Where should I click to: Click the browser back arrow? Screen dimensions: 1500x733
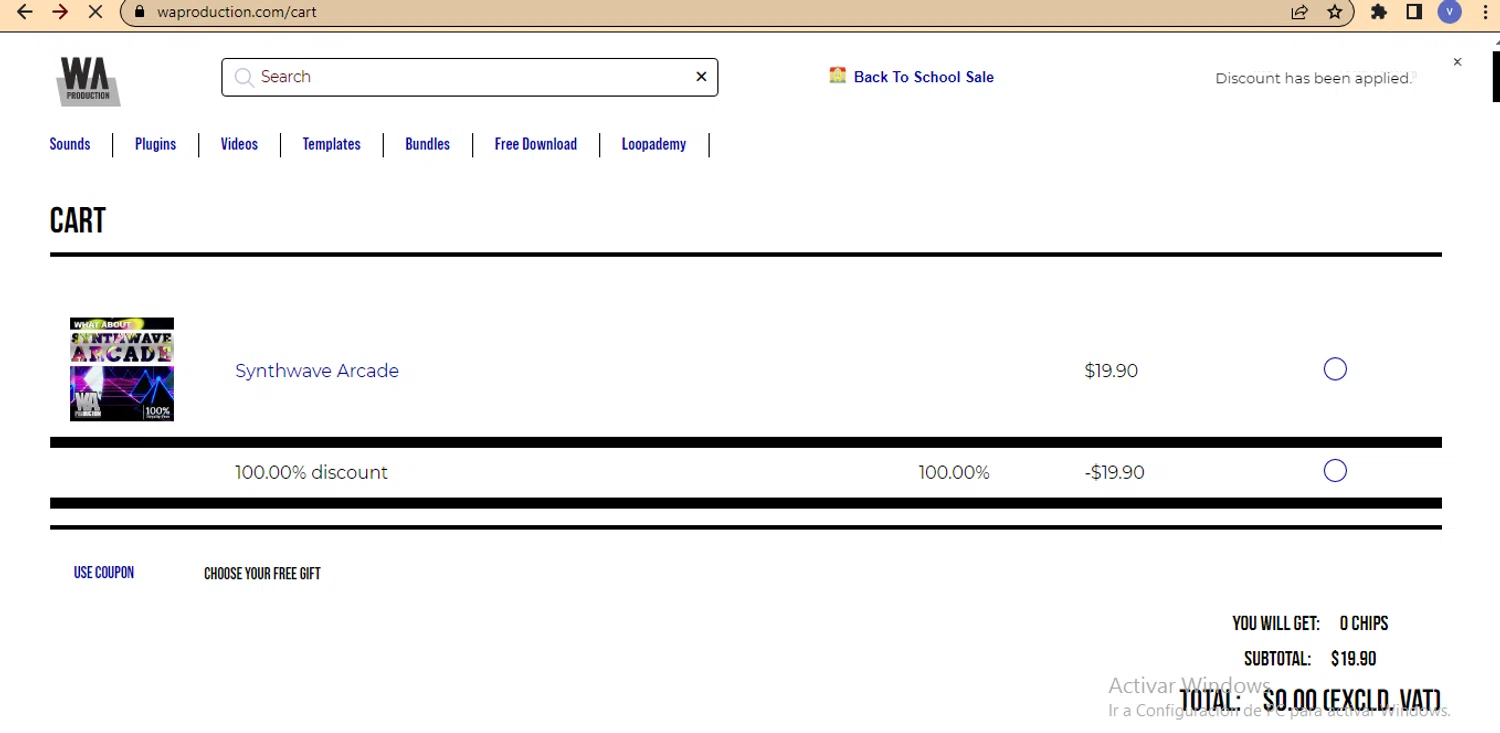(25, 12)
